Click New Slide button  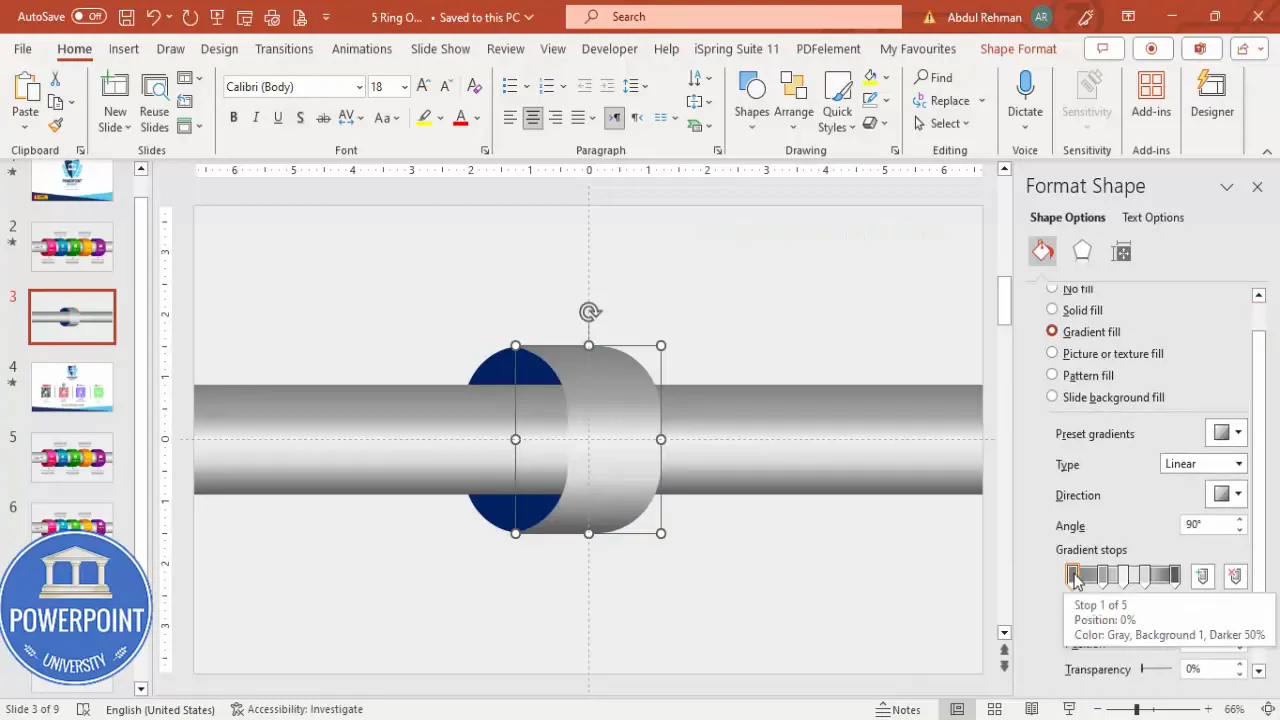[x=115, y=101]
